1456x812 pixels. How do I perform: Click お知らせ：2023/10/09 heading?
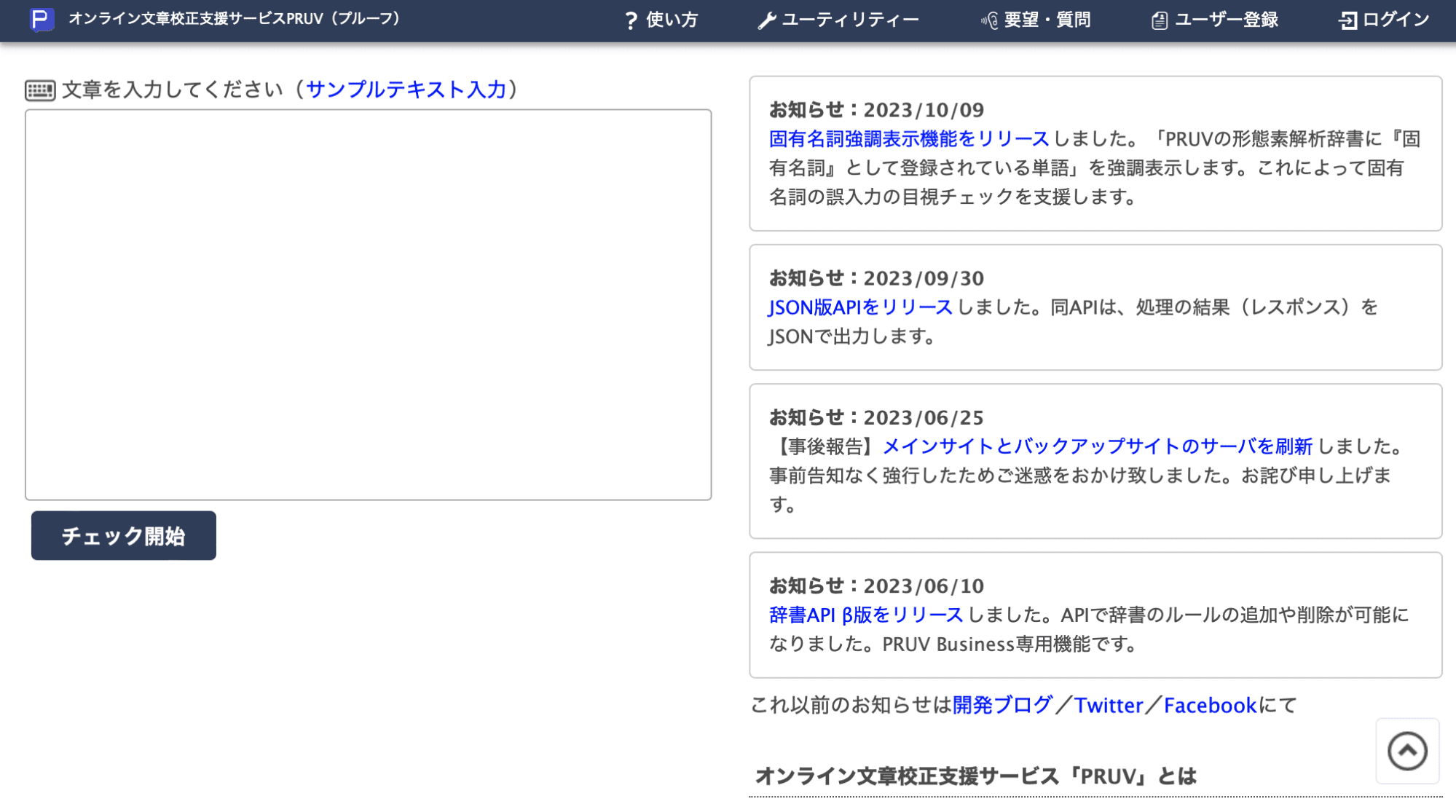pyautogui.click(x=877, y=110)
